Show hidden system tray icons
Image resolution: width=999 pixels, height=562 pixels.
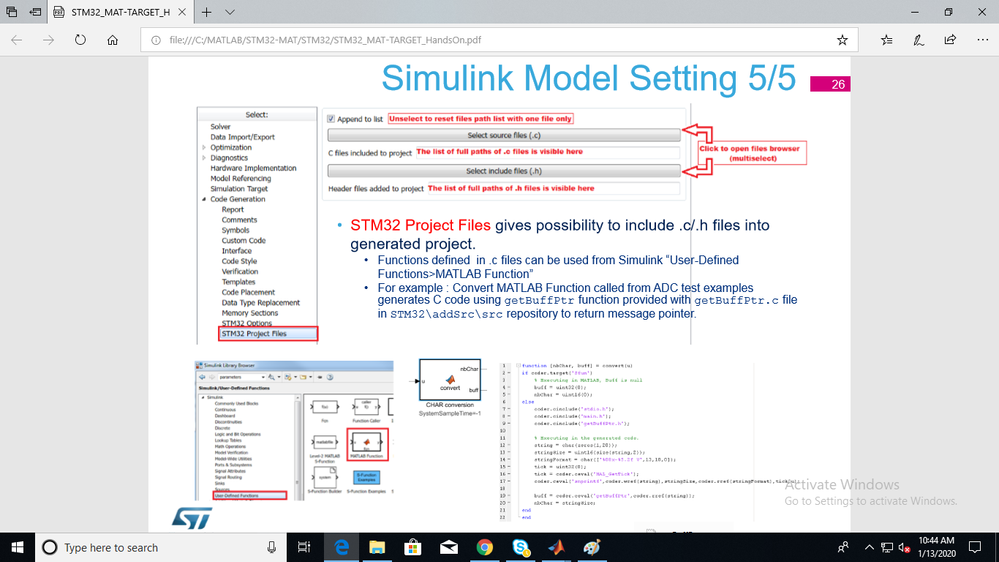pos(869,547)
